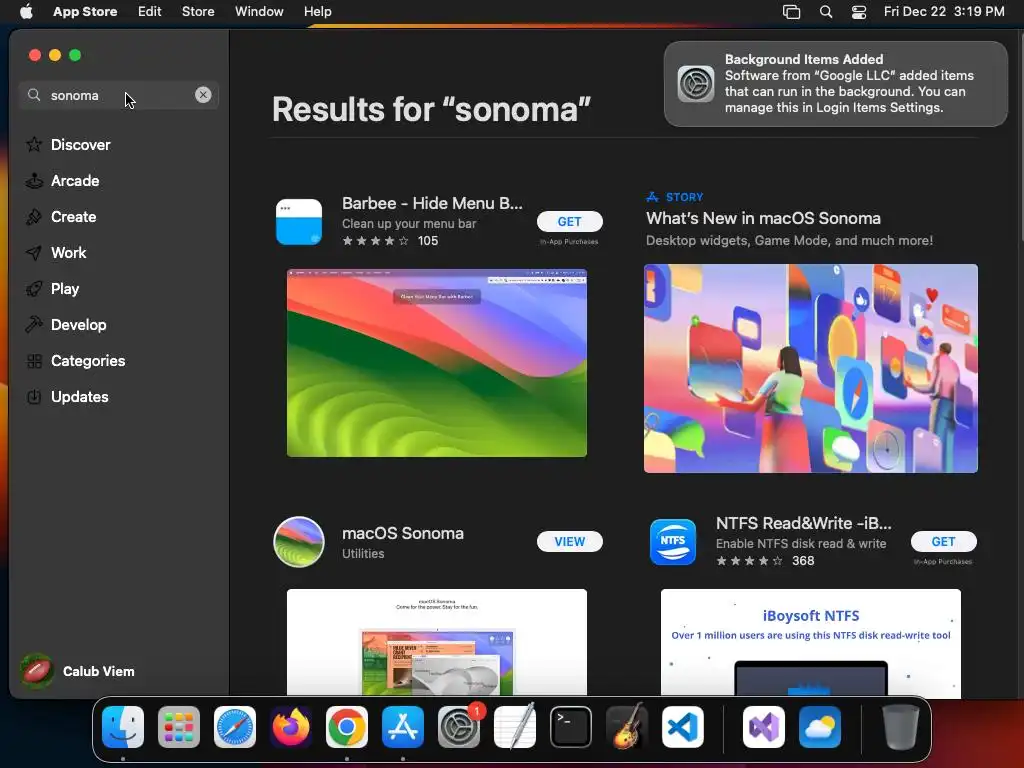Screen dimensions: 1024x768
Task: Get the NTFS Read&Write app
Action: point(944,541)
